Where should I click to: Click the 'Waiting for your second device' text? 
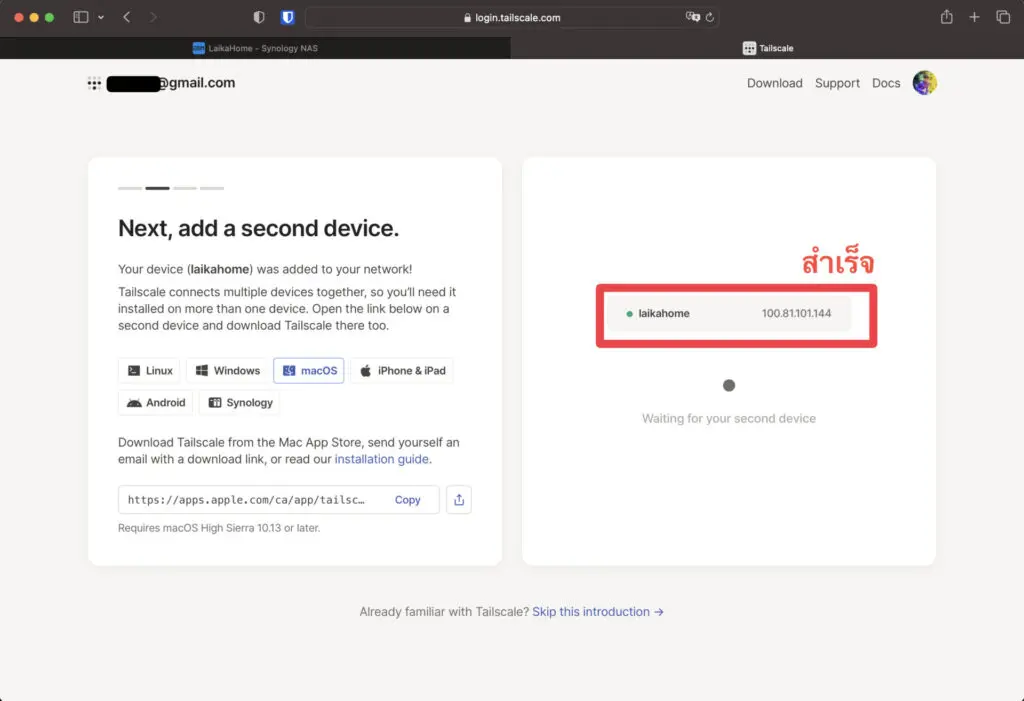click(729, 418)
